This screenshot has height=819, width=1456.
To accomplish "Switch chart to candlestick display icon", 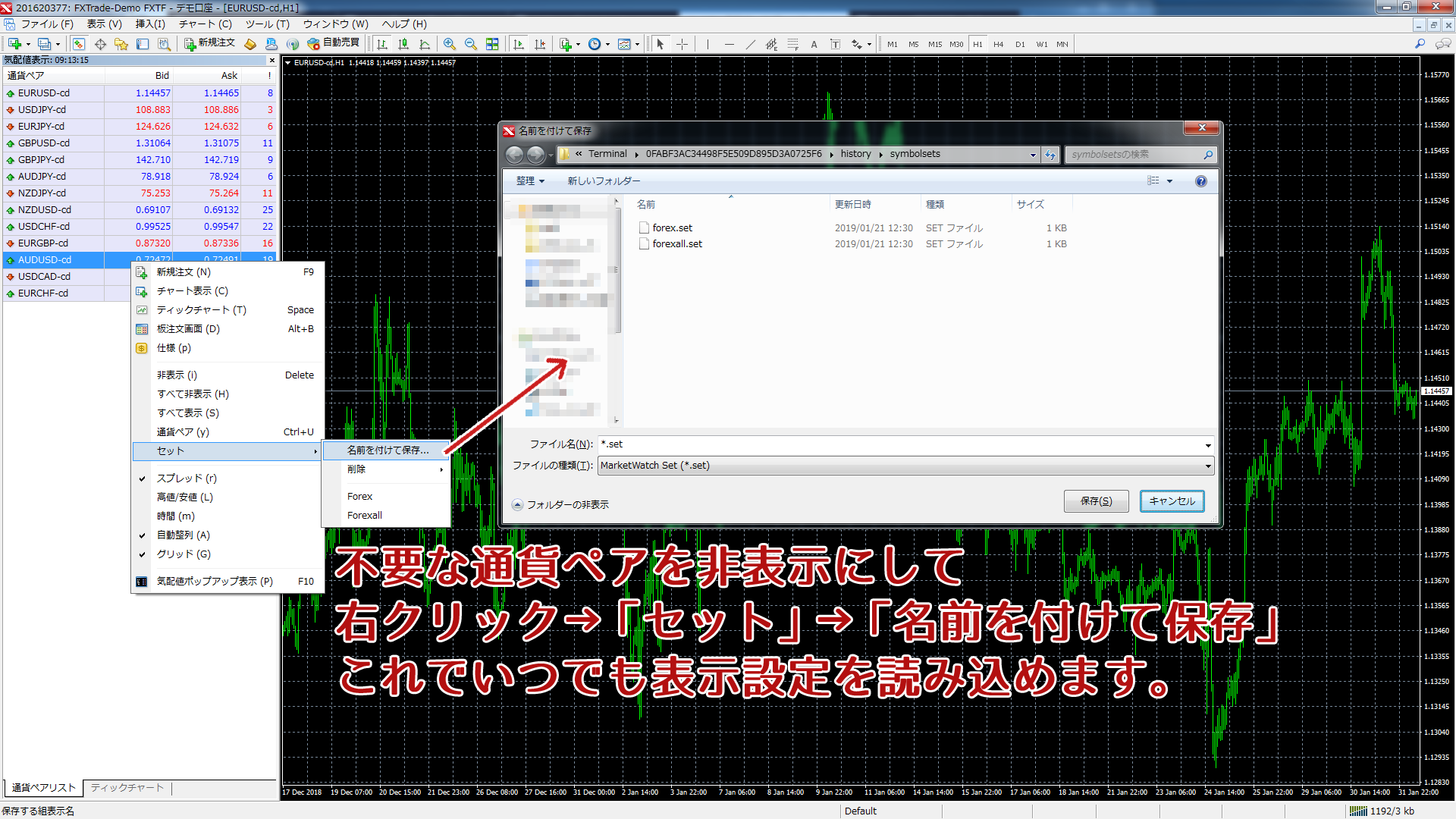I will [x=403, y=43].
